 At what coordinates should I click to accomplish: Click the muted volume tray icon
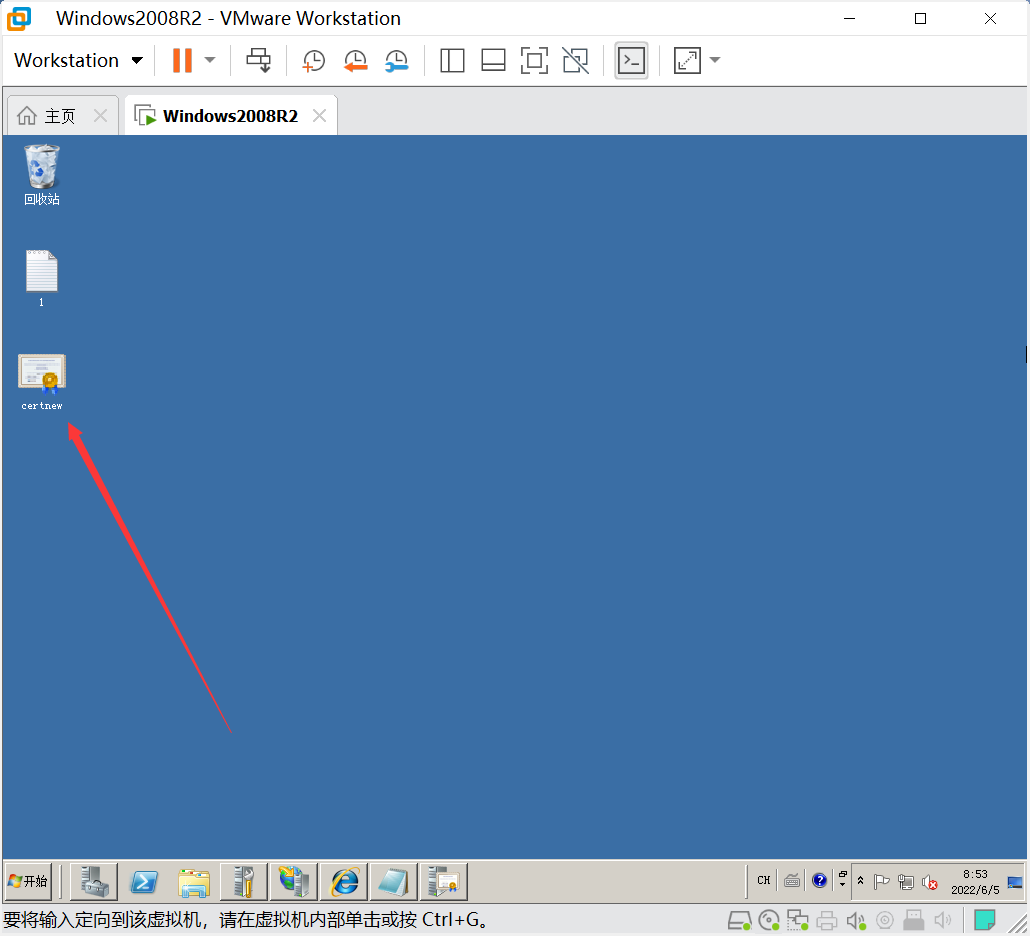point(929,881)
